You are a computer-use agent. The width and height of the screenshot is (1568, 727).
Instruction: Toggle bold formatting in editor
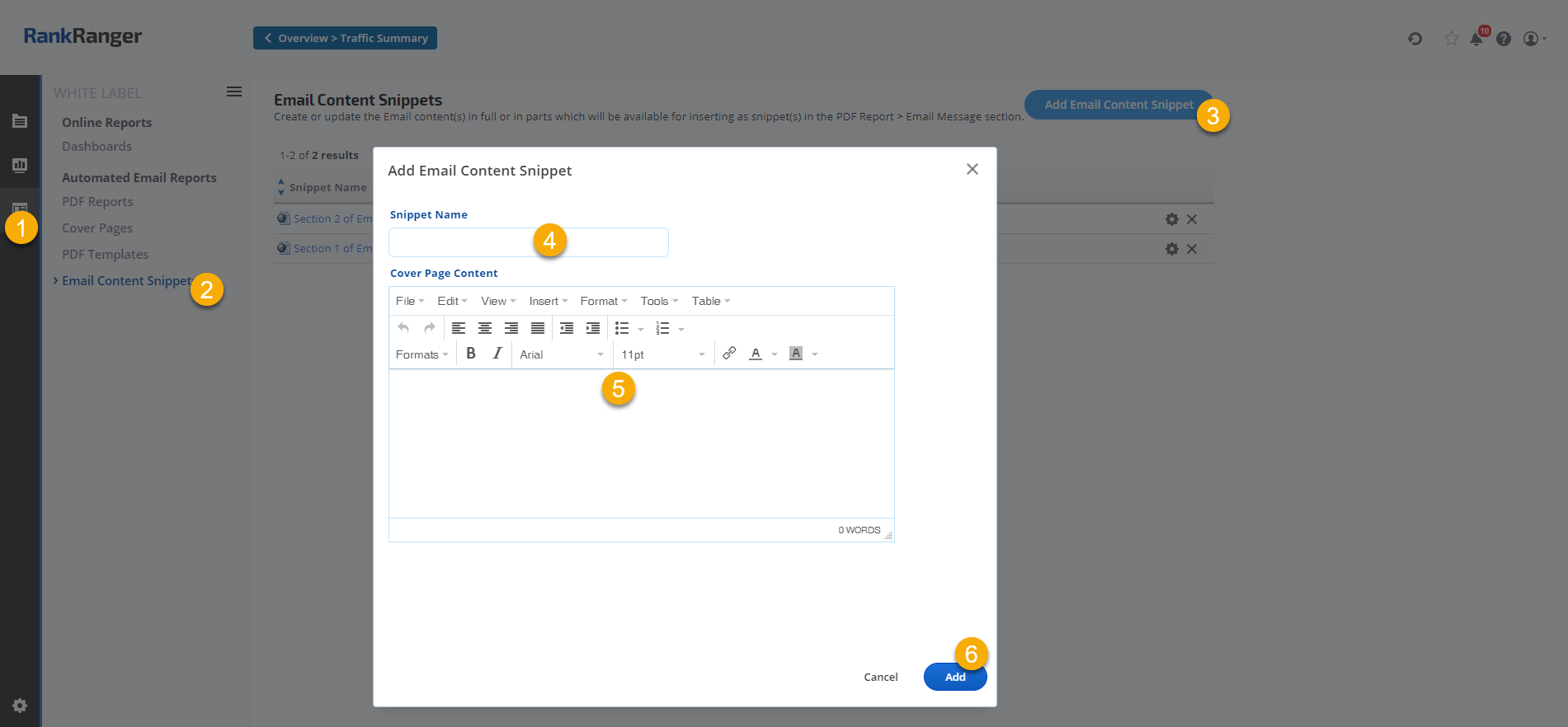tap(471, 354)
